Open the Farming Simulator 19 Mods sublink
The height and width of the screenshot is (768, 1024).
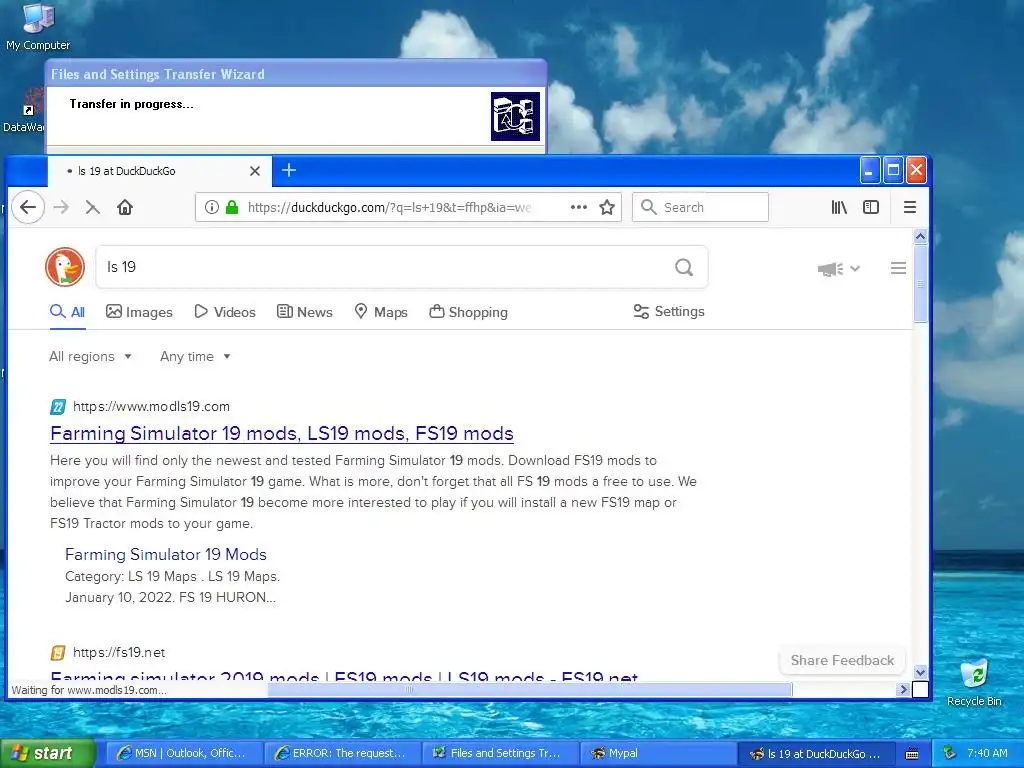click(x=166, y=554)
